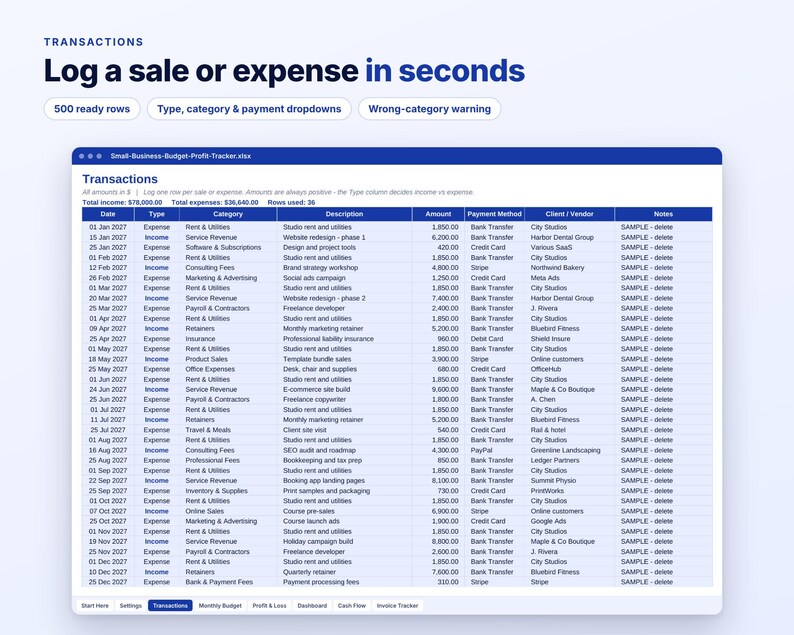Click the Payment Method column header
The width and height of the screenshot is (794, 635).
(494, 214)
